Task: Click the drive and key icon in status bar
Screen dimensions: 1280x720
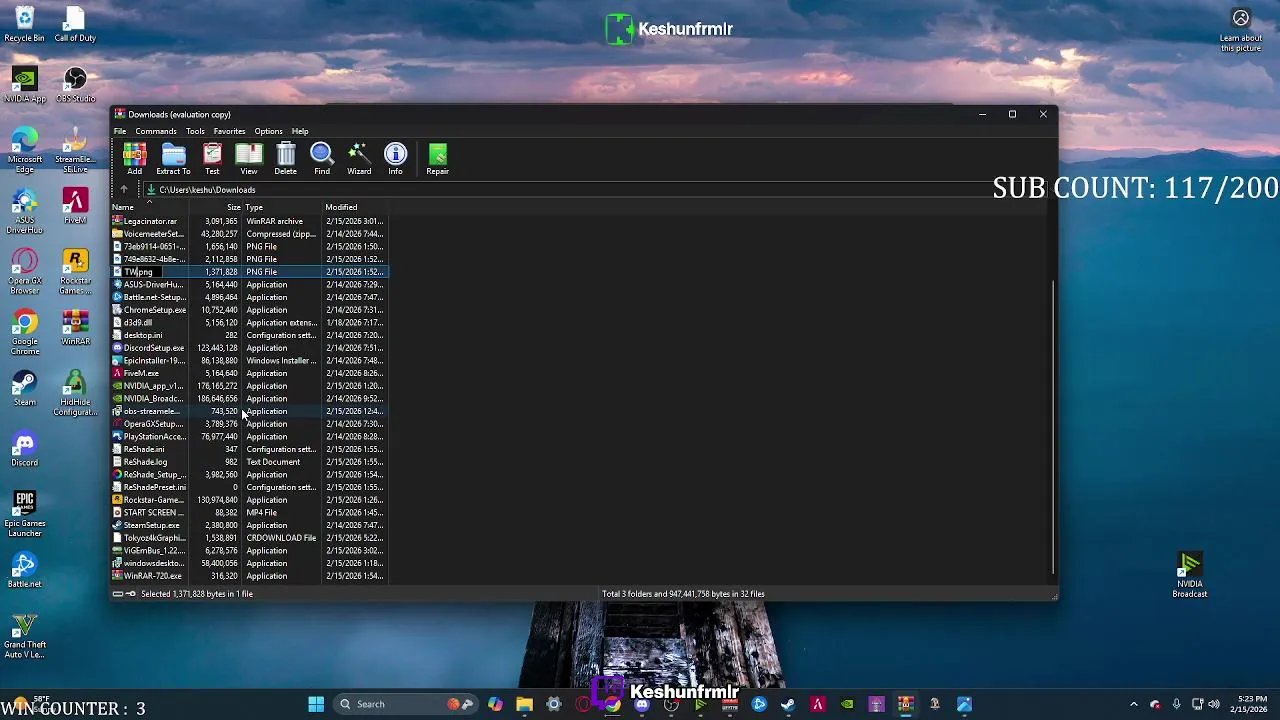Action: click(123, 594)
